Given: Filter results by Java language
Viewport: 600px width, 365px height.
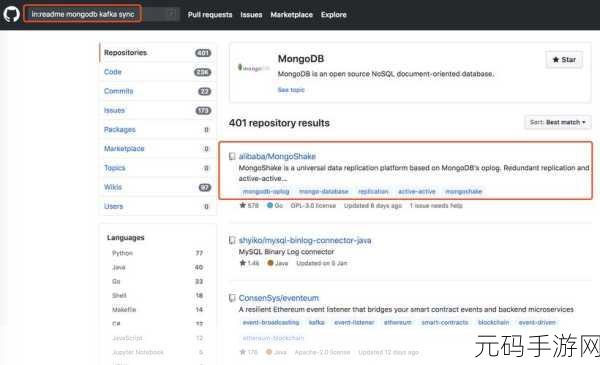Looking at the screenshot, I should (x=158, y=267).
